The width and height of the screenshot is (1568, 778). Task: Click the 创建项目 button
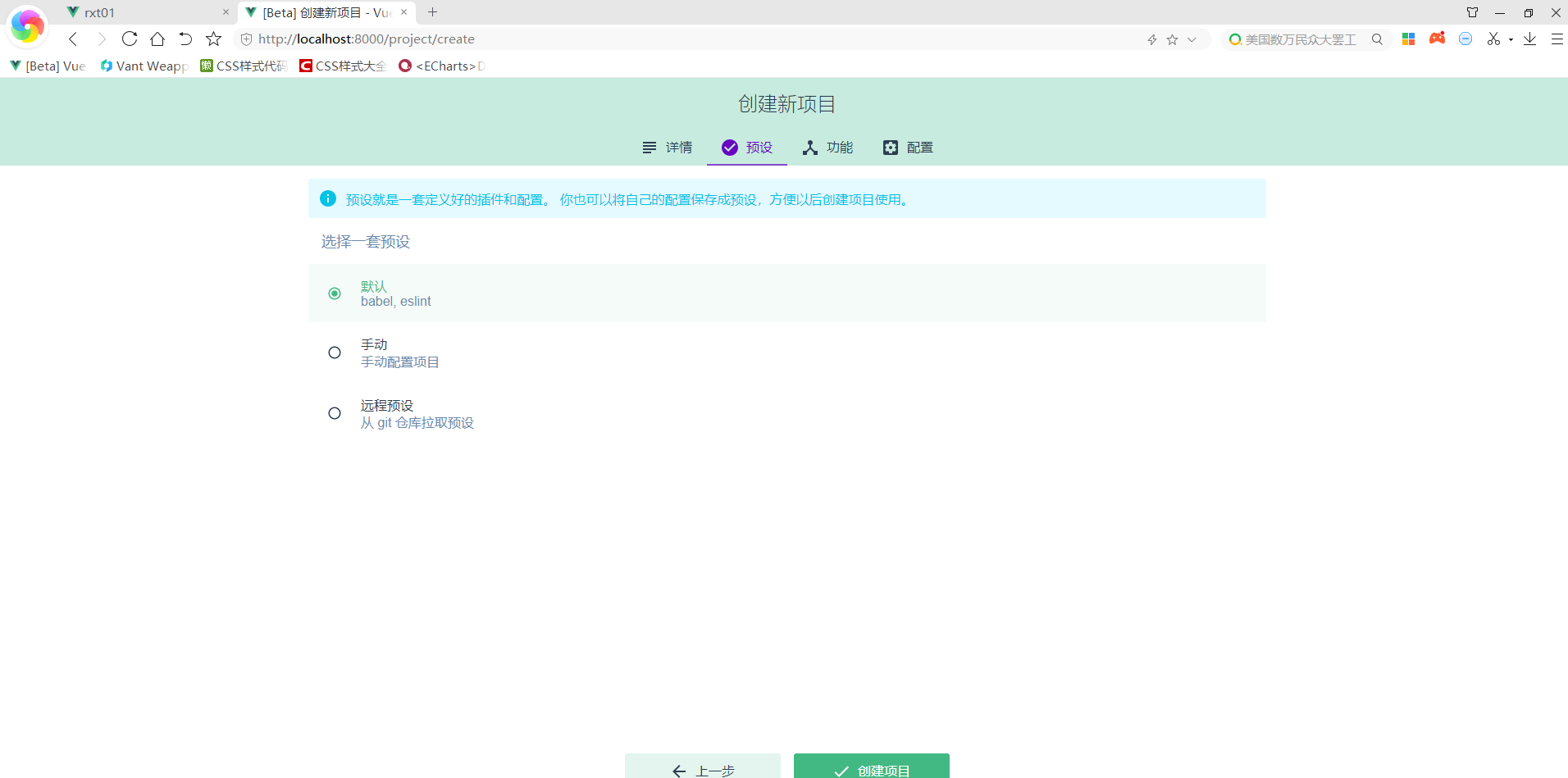click(871, 770)
